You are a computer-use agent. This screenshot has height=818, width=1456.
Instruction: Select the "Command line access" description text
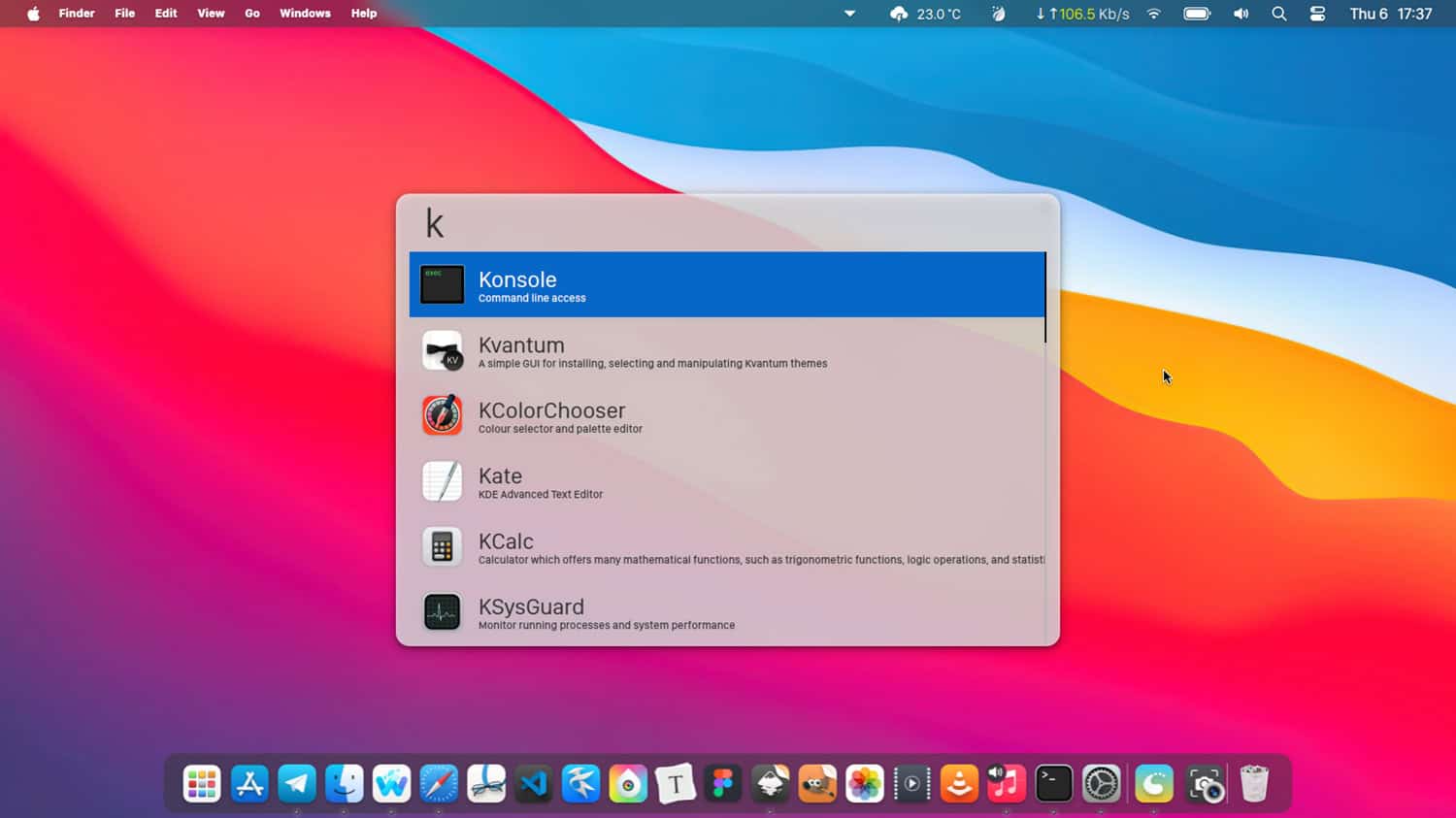tap(532, 299)
